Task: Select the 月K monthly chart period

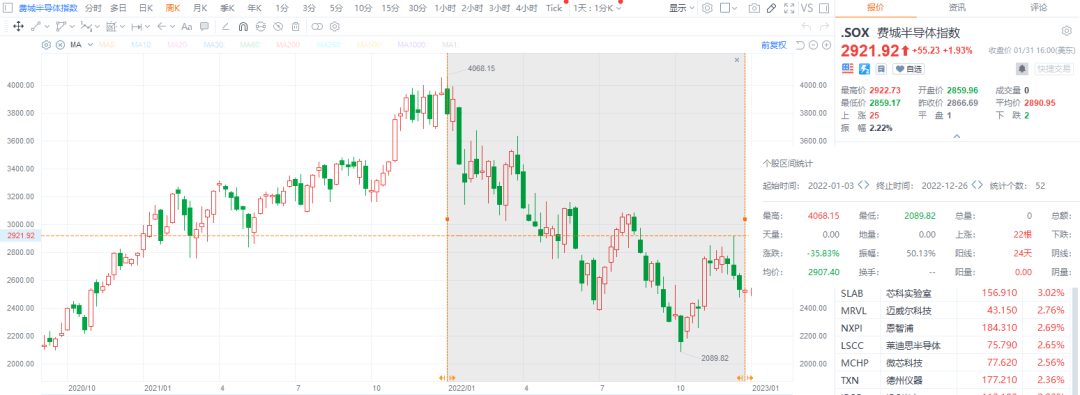Action: [200, 8]
